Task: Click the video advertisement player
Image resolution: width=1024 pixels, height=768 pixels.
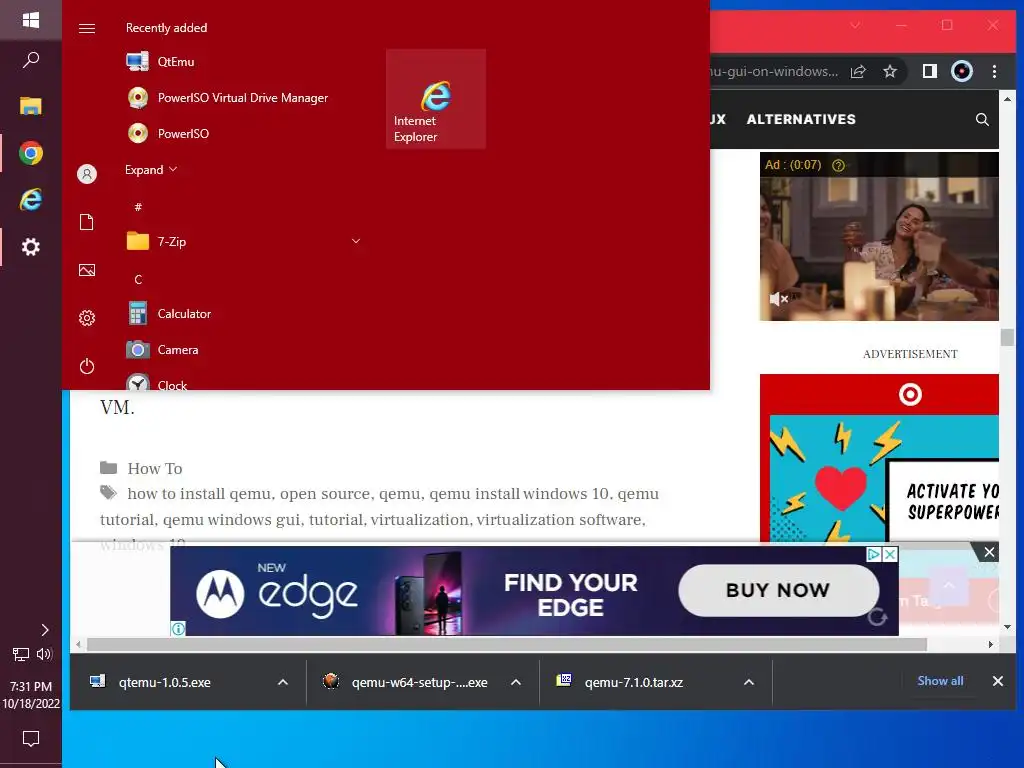Action: click(x=879, y=236)
